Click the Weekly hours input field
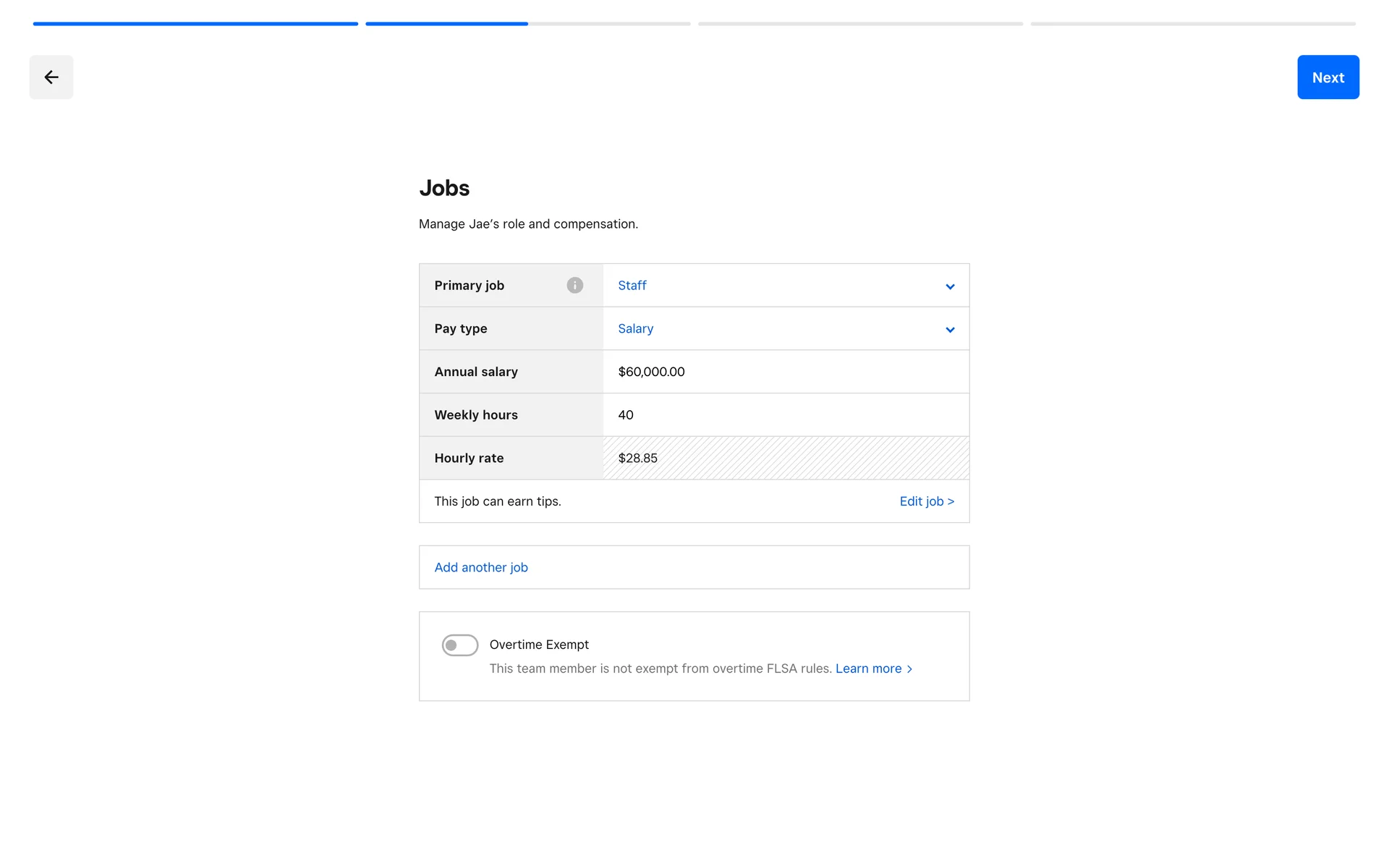The image size is (1389, 868). tap(785, 415)
